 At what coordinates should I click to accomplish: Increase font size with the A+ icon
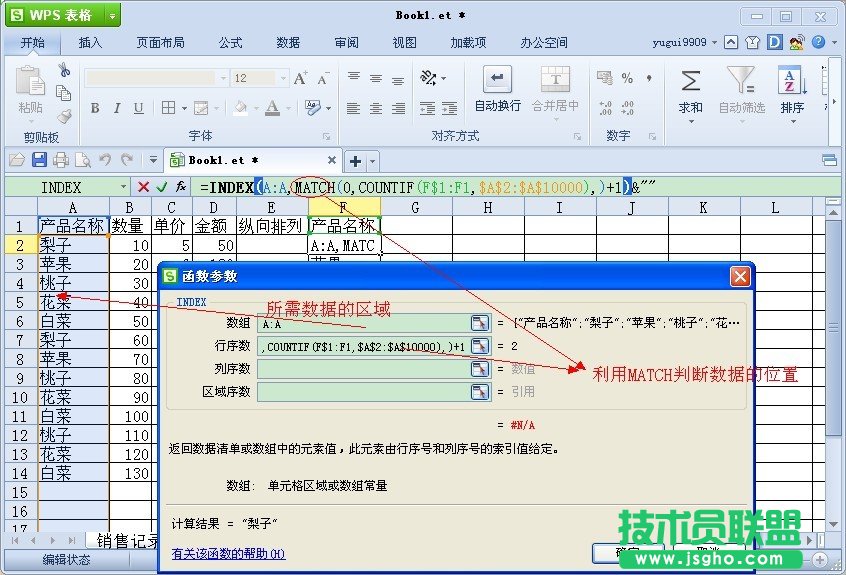point(301,78)
